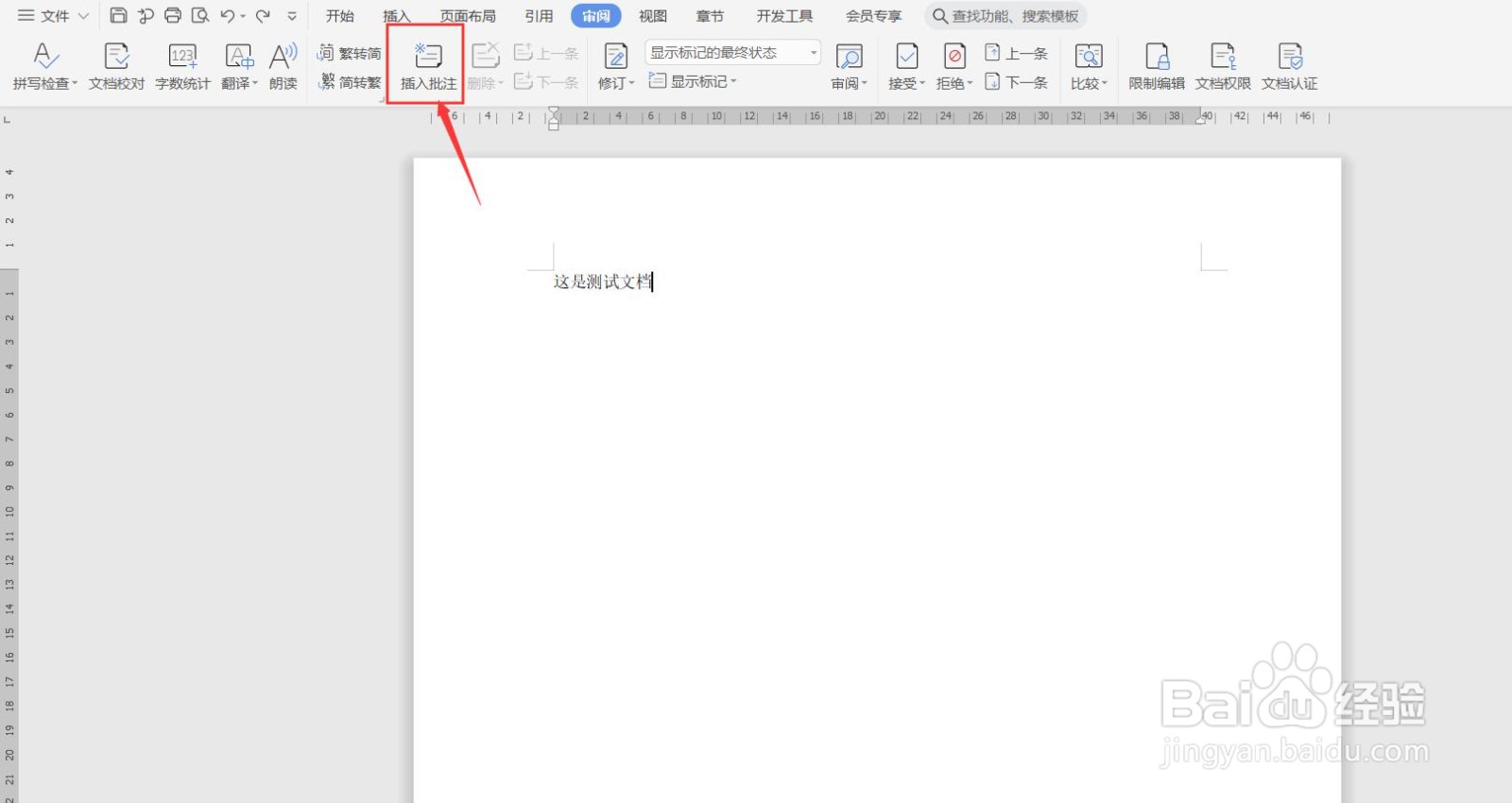Select the active 审阅 tab
1512x803 pixels.
[x=596, y=16]
